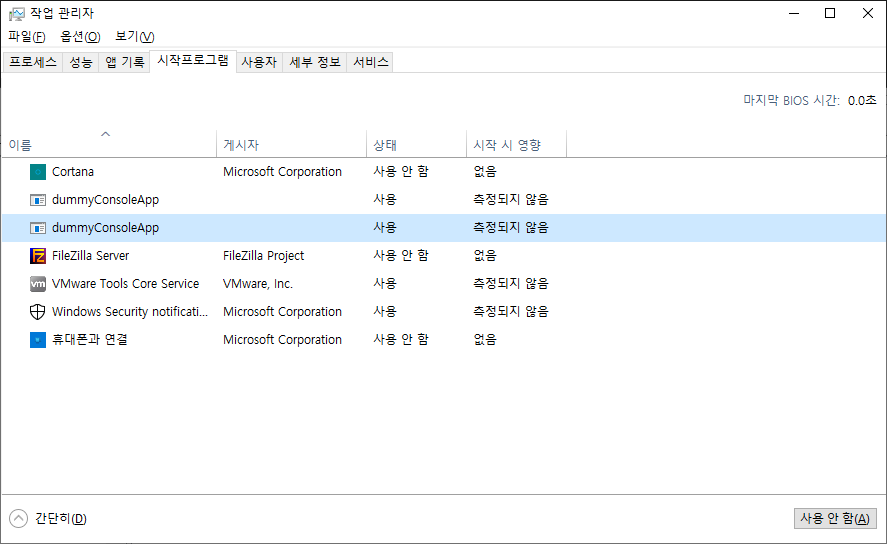Switch to the 서비스 tab
This screenshot has width=887, height=544.
pos(371,62)
